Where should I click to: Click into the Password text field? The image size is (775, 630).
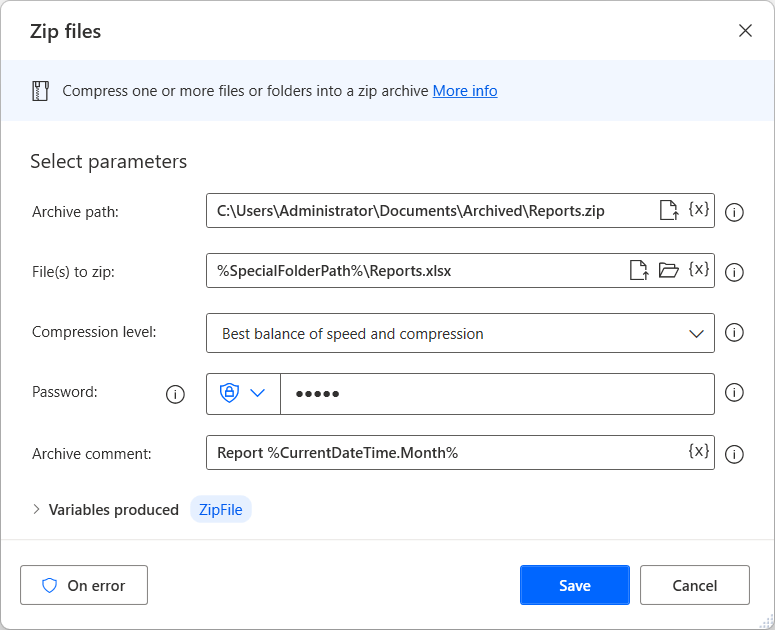(x=497, y=394)
